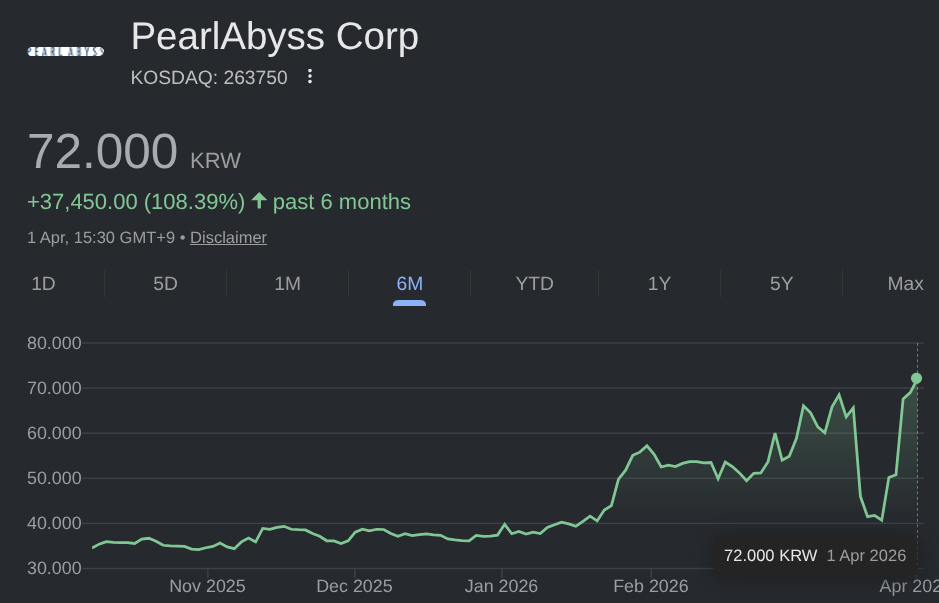Click the 70.000 y-axis label
This screenshot has height=603, width=939.
pyautogui.click(x=54, y=388)
